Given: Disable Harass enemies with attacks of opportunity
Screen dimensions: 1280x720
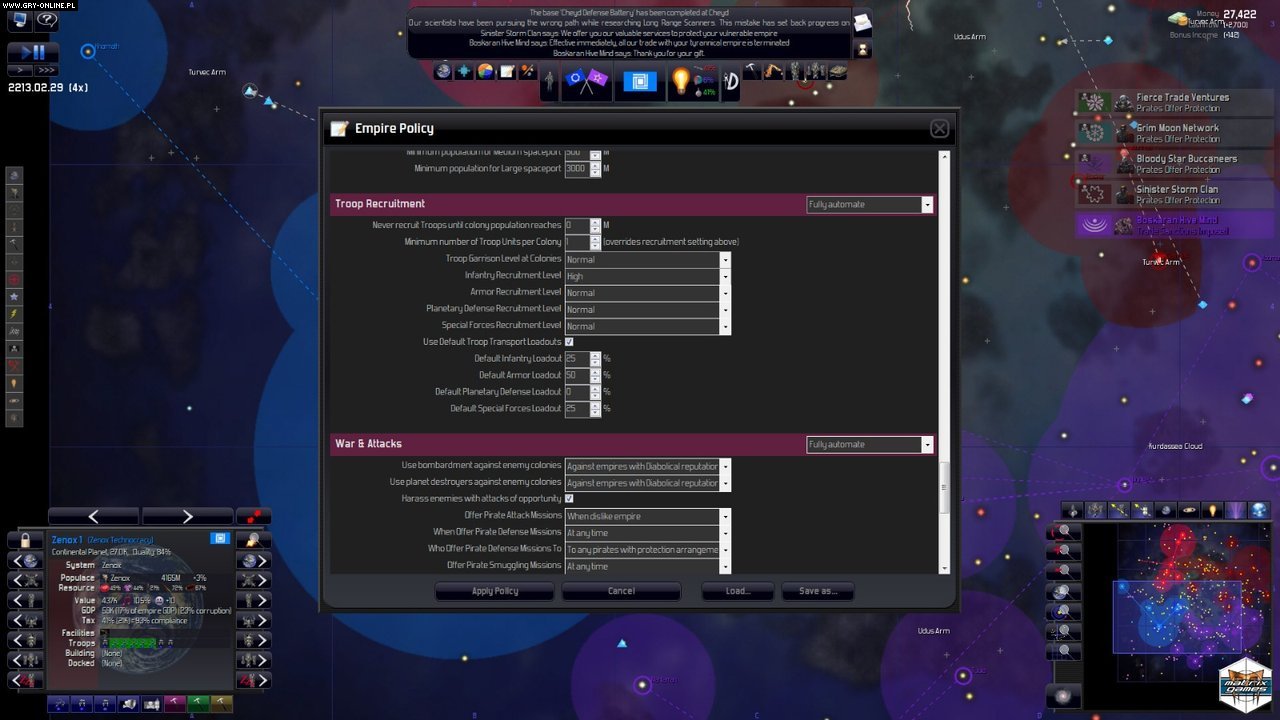Looking at the screenshot, I should [x=569, y=498].
